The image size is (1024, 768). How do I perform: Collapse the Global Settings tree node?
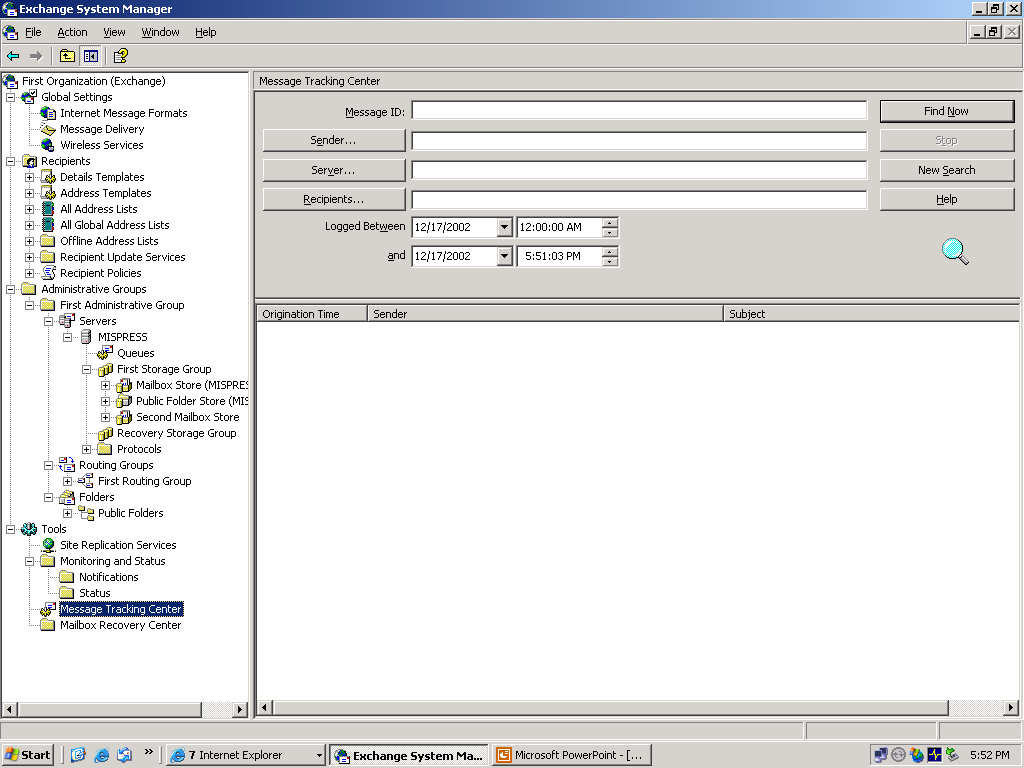click(x=10, y=97)
